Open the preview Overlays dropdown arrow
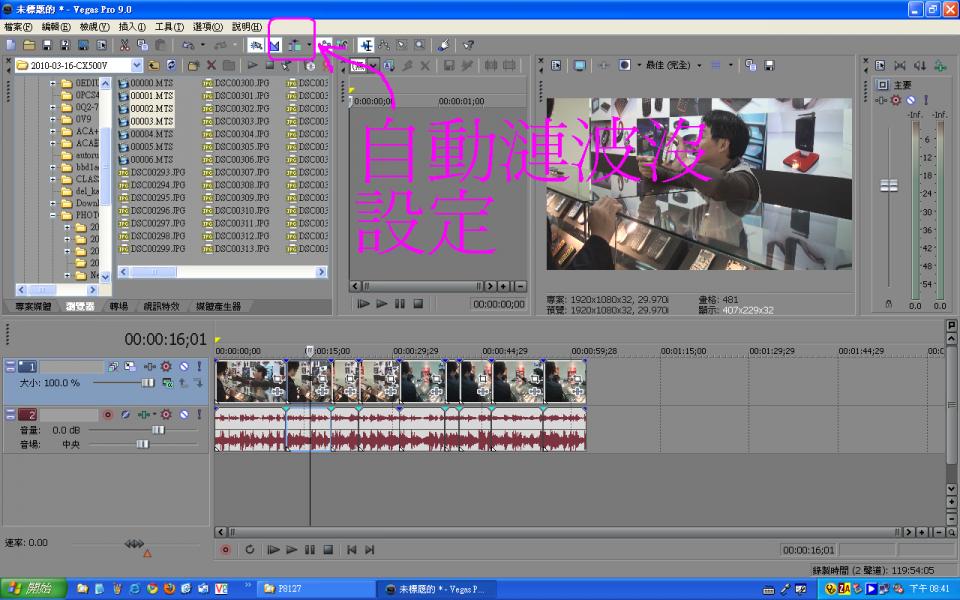Image resolution: width=960 pixels, height=600 pixels. pyautogui.click(x=730, y=65)
